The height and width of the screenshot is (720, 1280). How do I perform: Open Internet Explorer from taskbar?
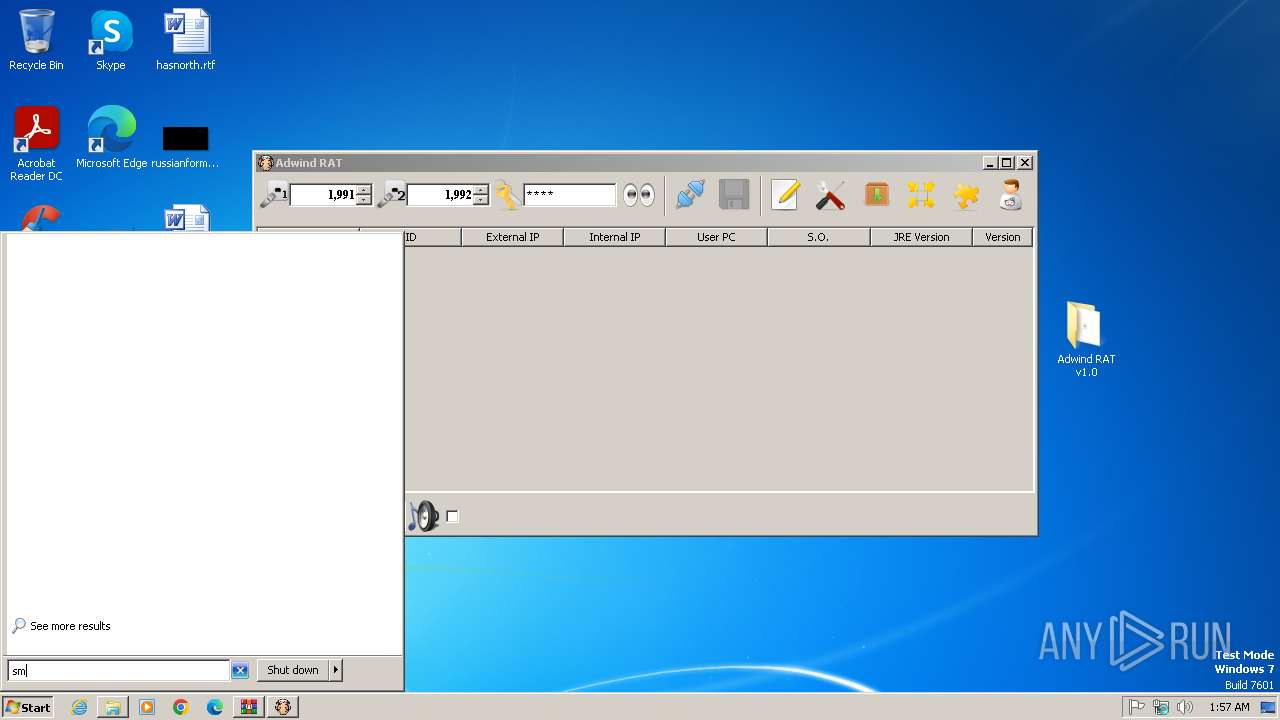(x=79, y=707)
